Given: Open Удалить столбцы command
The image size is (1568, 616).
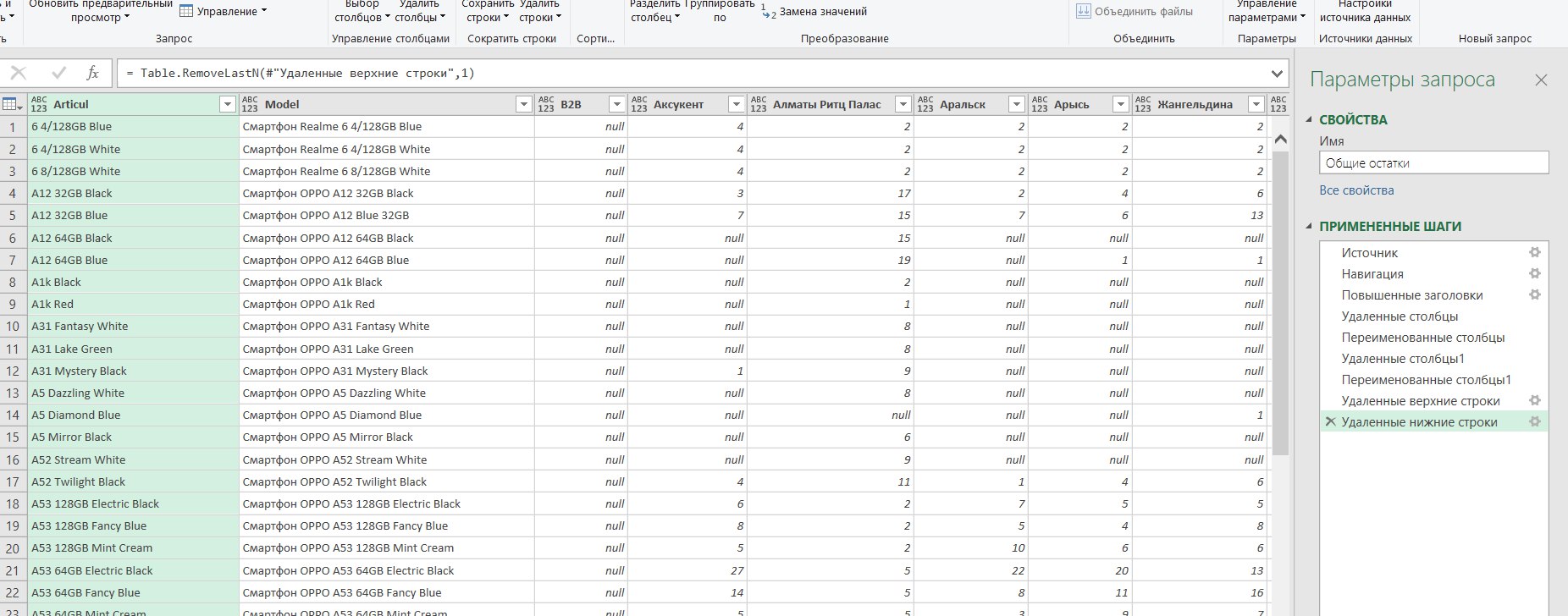Looking at the screenshot, I should (419, 10).
